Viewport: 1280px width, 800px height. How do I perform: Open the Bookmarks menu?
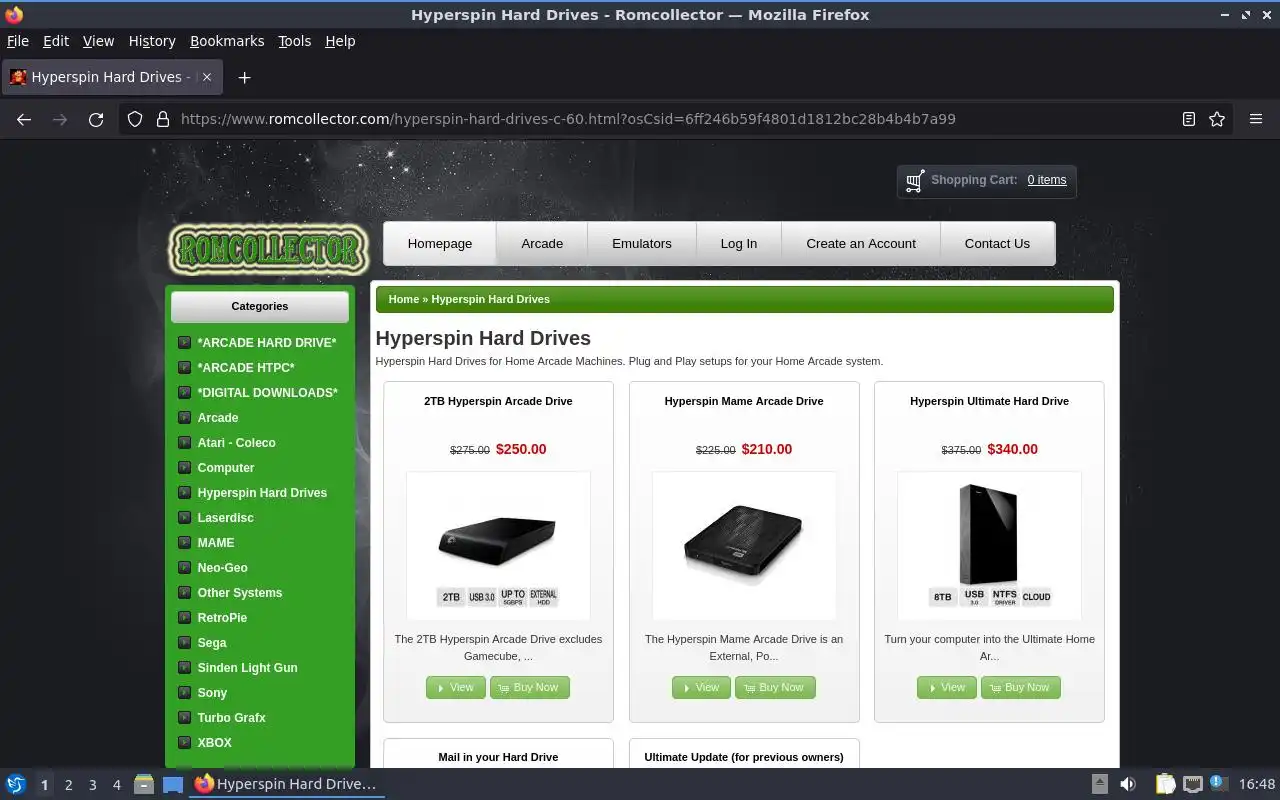227,41
